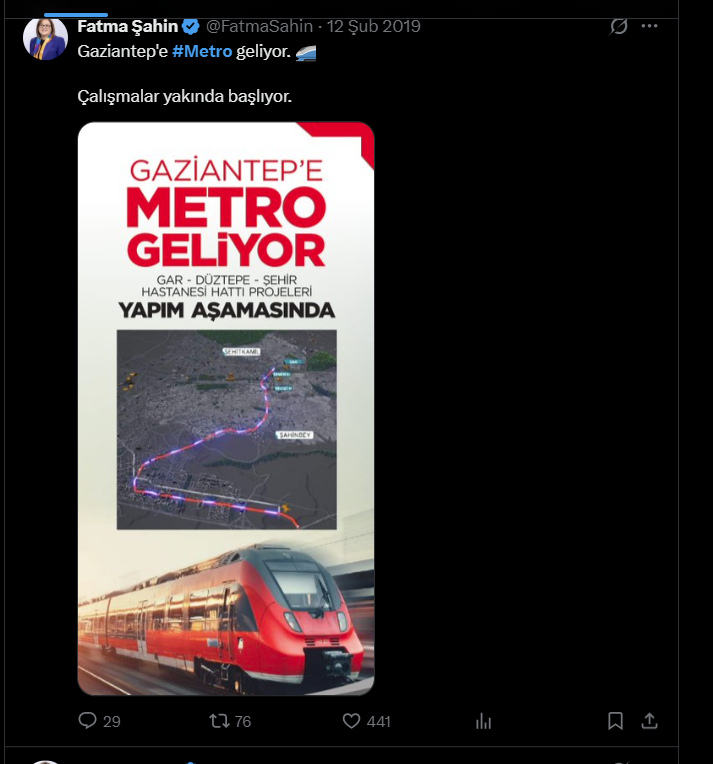Click the reply speech bubble icon
The height and width of the screenshot is (764, 713).
[x=88, y=721]
